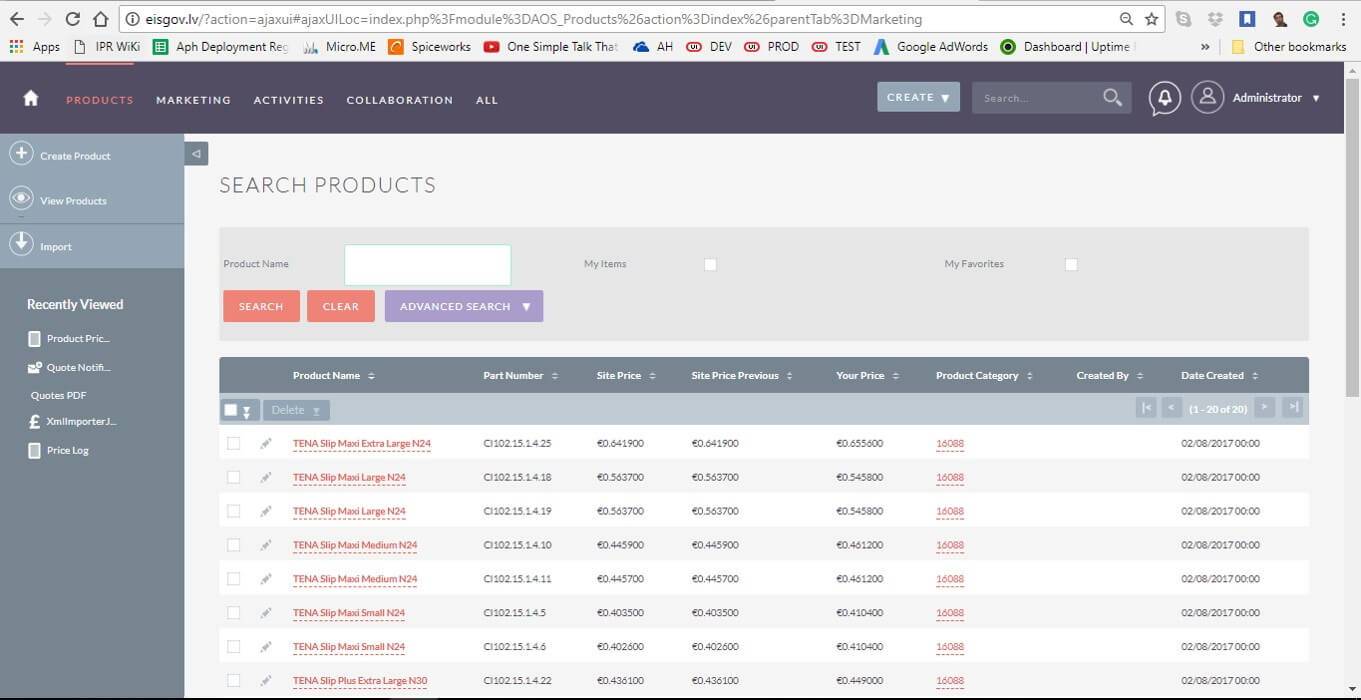
Task: Open Chrome menu three dots
Action: 1343,19
